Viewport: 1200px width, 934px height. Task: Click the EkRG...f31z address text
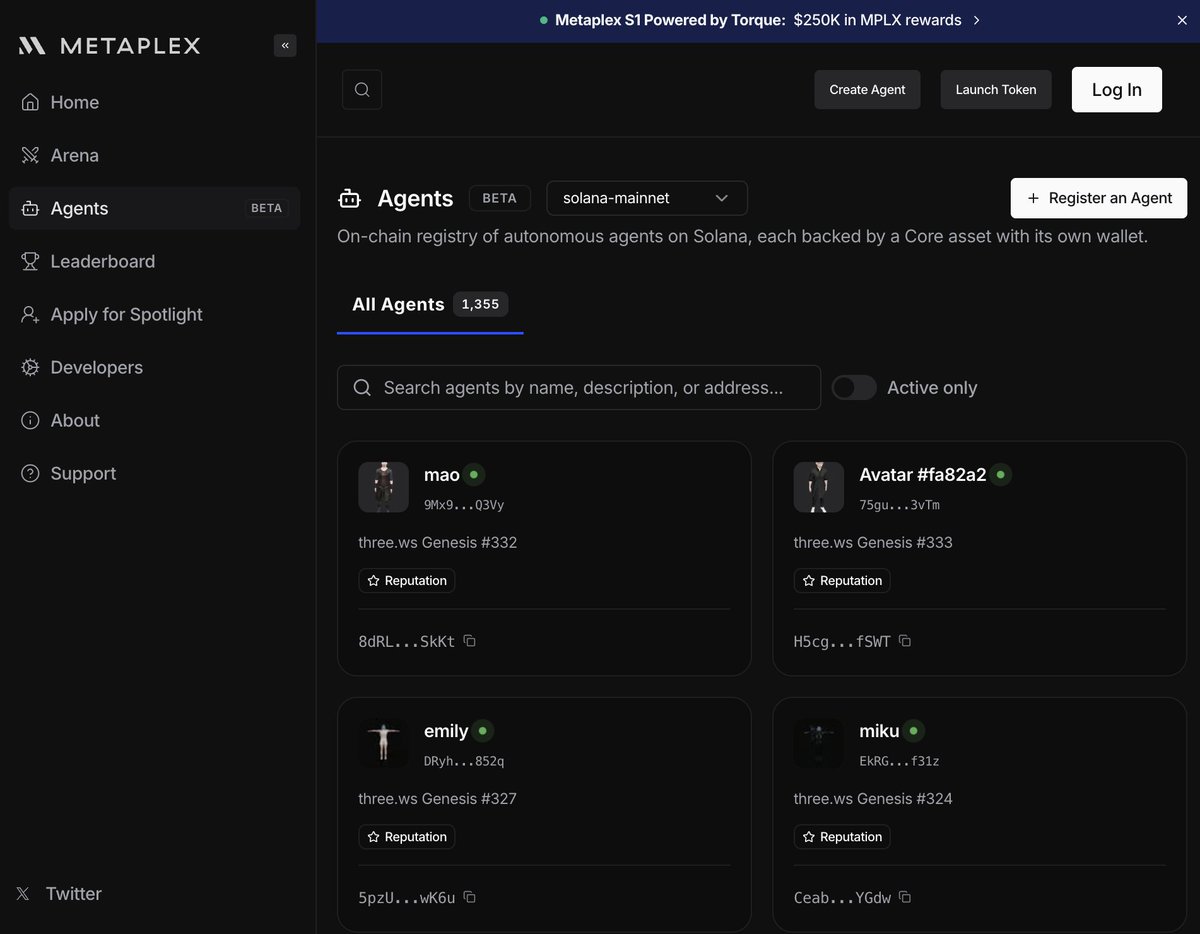[x=899, y=761]
